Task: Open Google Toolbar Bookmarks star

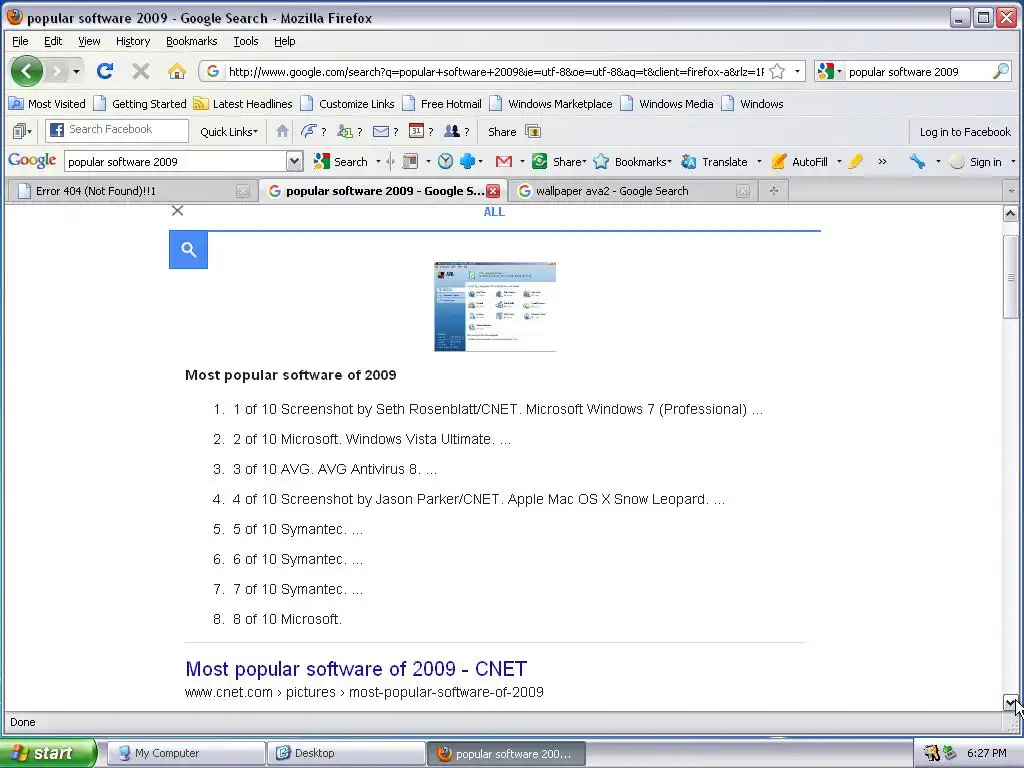Action: (x=601, y=161)
